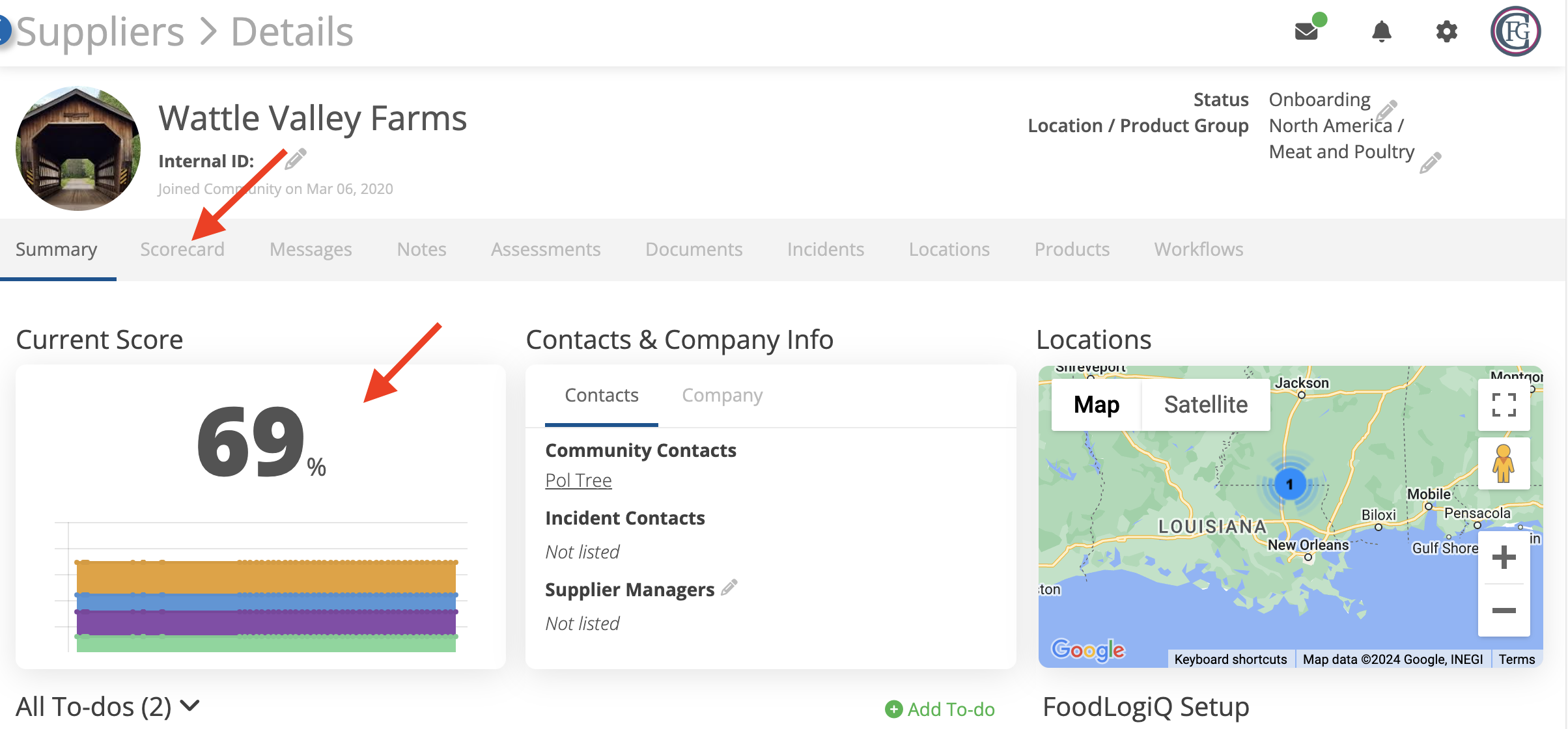Switch map to Satellite view
The image size is (1568, 729).
(1206, 405)
